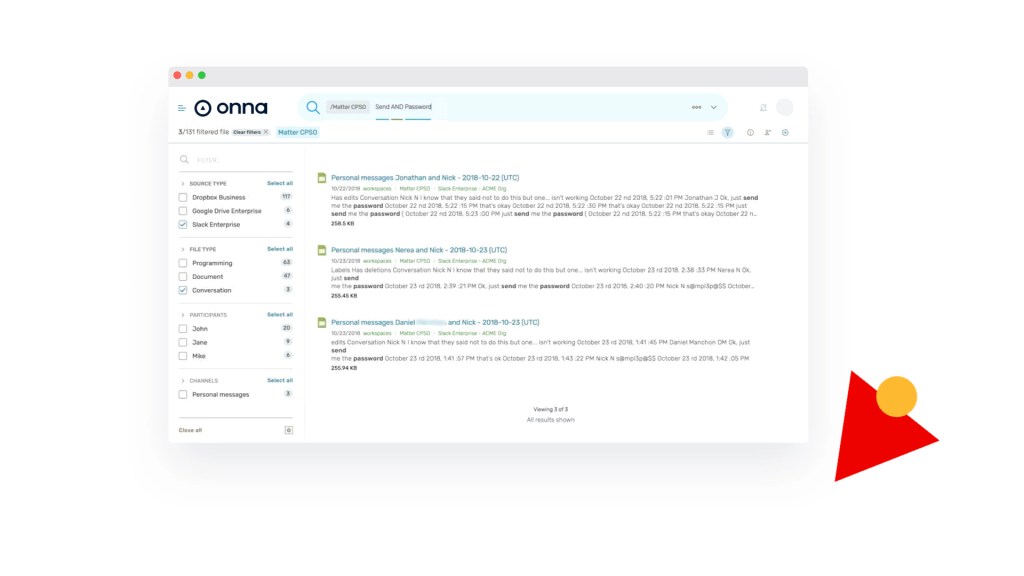Uncheck the Conversation checkbox
Screen dimensions: 1024x576
[x=183, y=291]
